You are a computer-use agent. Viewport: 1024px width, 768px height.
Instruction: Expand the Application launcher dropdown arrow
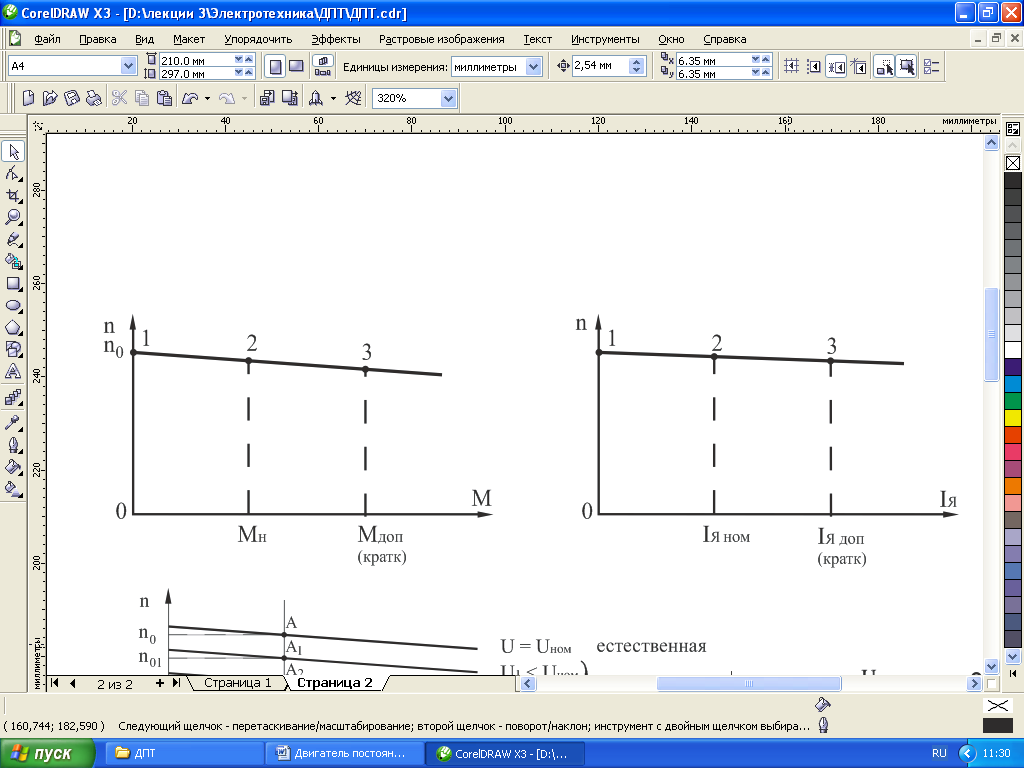click(x=332, y=99)
